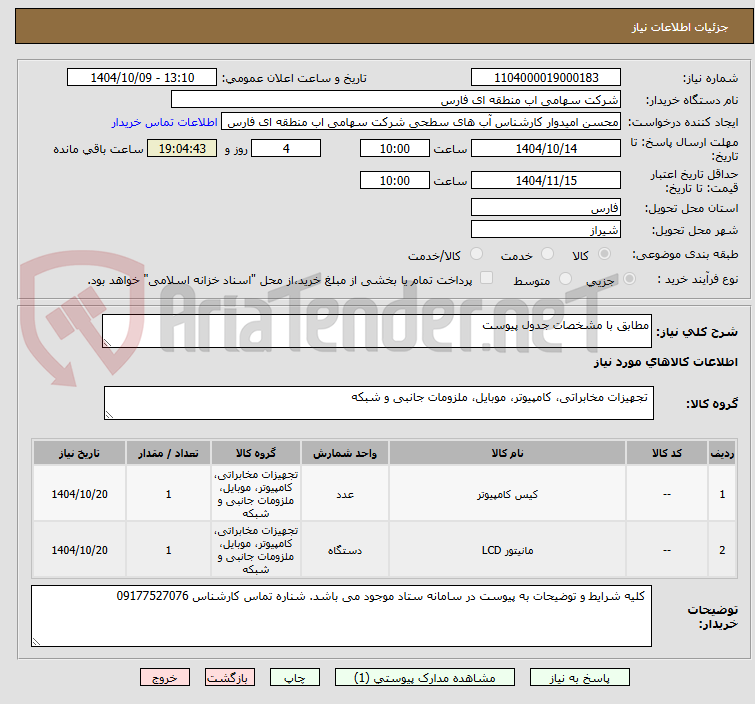Click the چاپ print button
The width and height of the screenshot is (755, 704).
[295, 678]
